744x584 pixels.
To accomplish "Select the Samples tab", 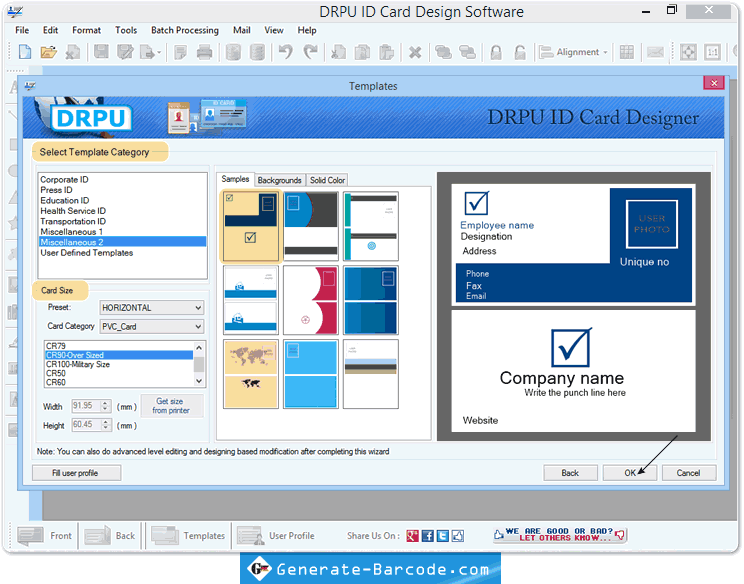I will pyautogui.click(x=235, y=179).
